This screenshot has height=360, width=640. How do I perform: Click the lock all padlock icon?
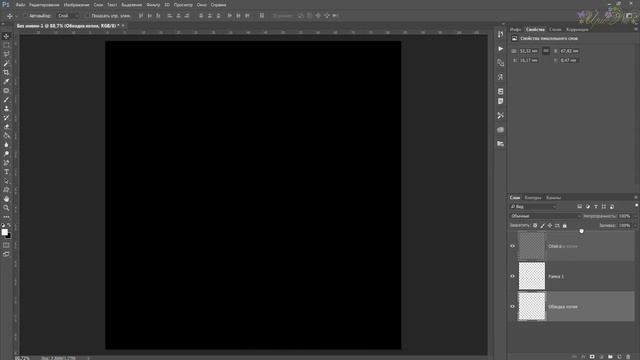tap(564, 225)
